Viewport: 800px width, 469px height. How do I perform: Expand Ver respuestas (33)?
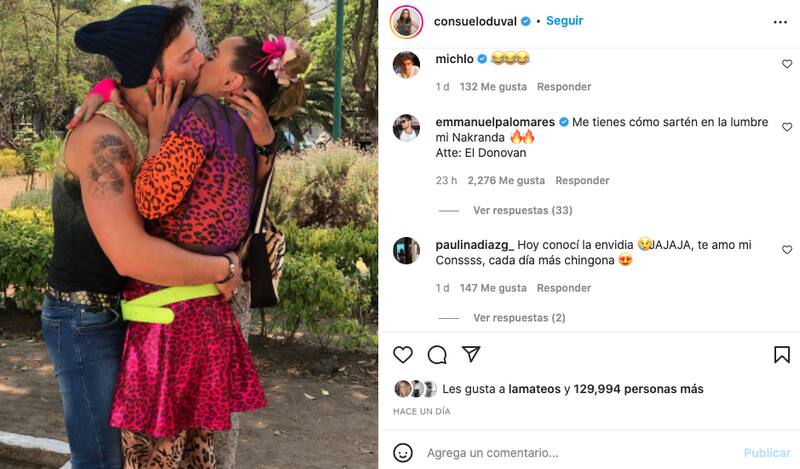pyautogui.click(x=522, y=210)
